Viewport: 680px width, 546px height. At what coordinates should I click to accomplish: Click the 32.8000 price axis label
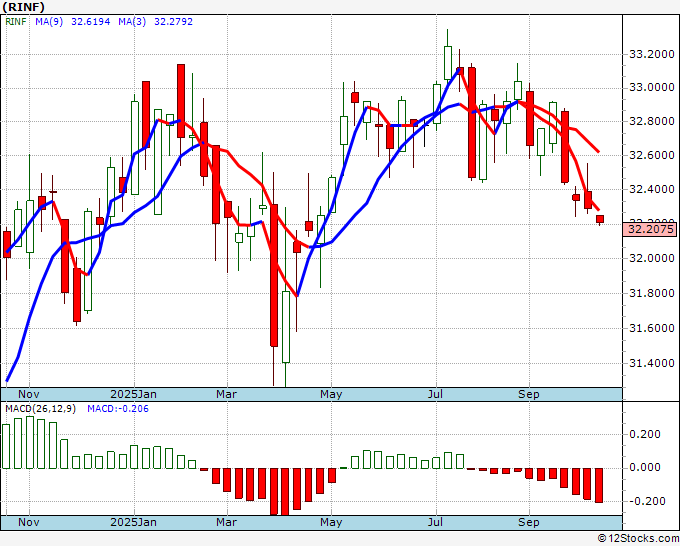tap(652, 121)
